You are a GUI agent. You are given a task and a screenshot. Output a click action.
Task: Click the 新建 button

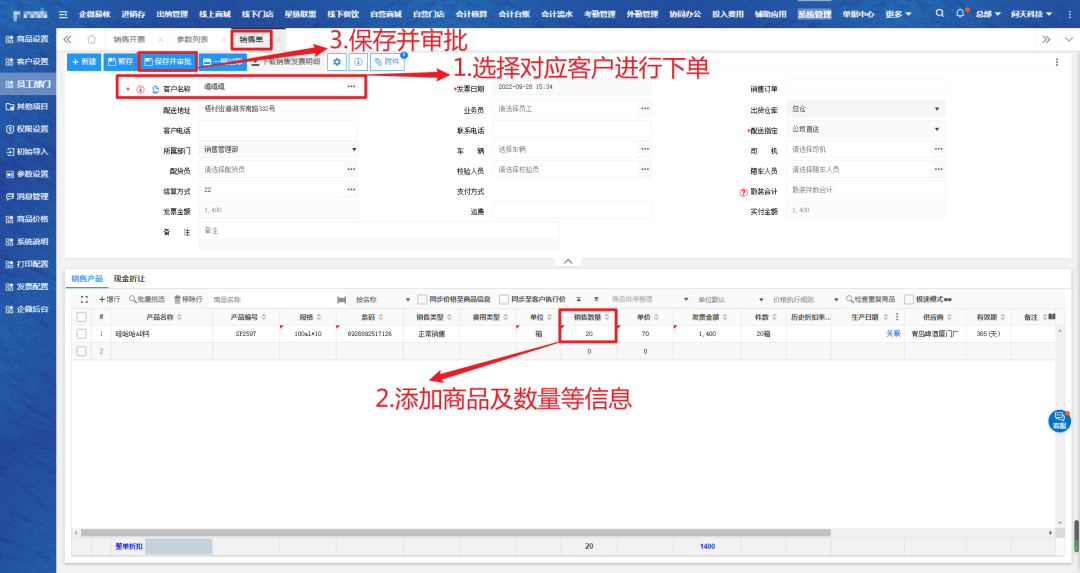84,62
